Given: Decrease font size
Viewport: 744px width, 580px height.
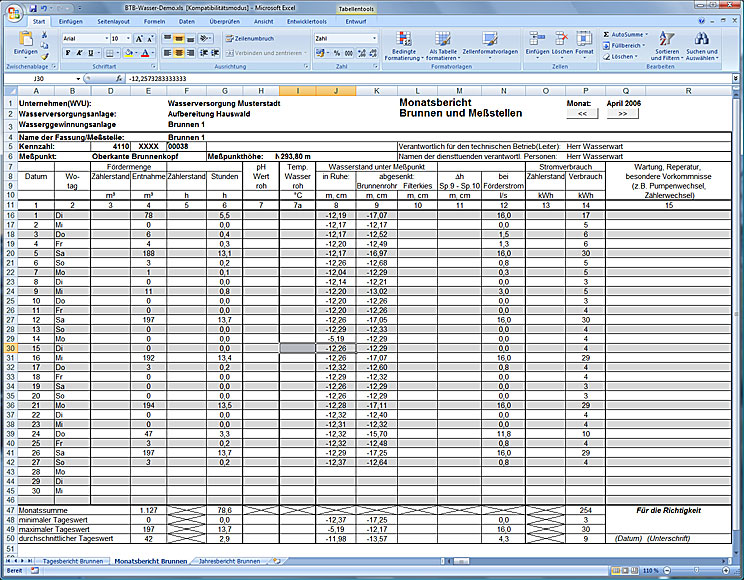Looking at the screenshot, I should (x=150, y=38).
